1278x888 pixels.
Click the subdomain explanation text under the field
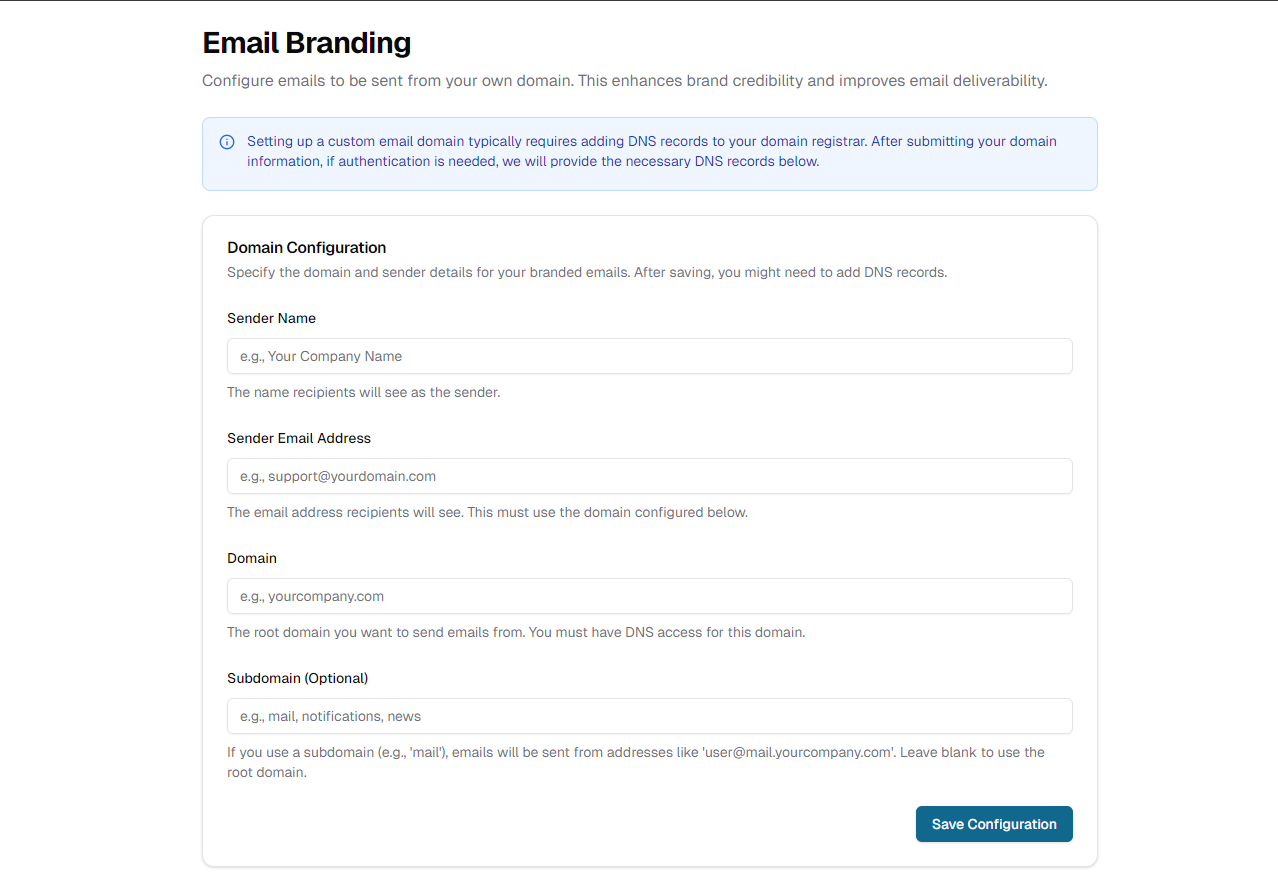pos(635,761)
